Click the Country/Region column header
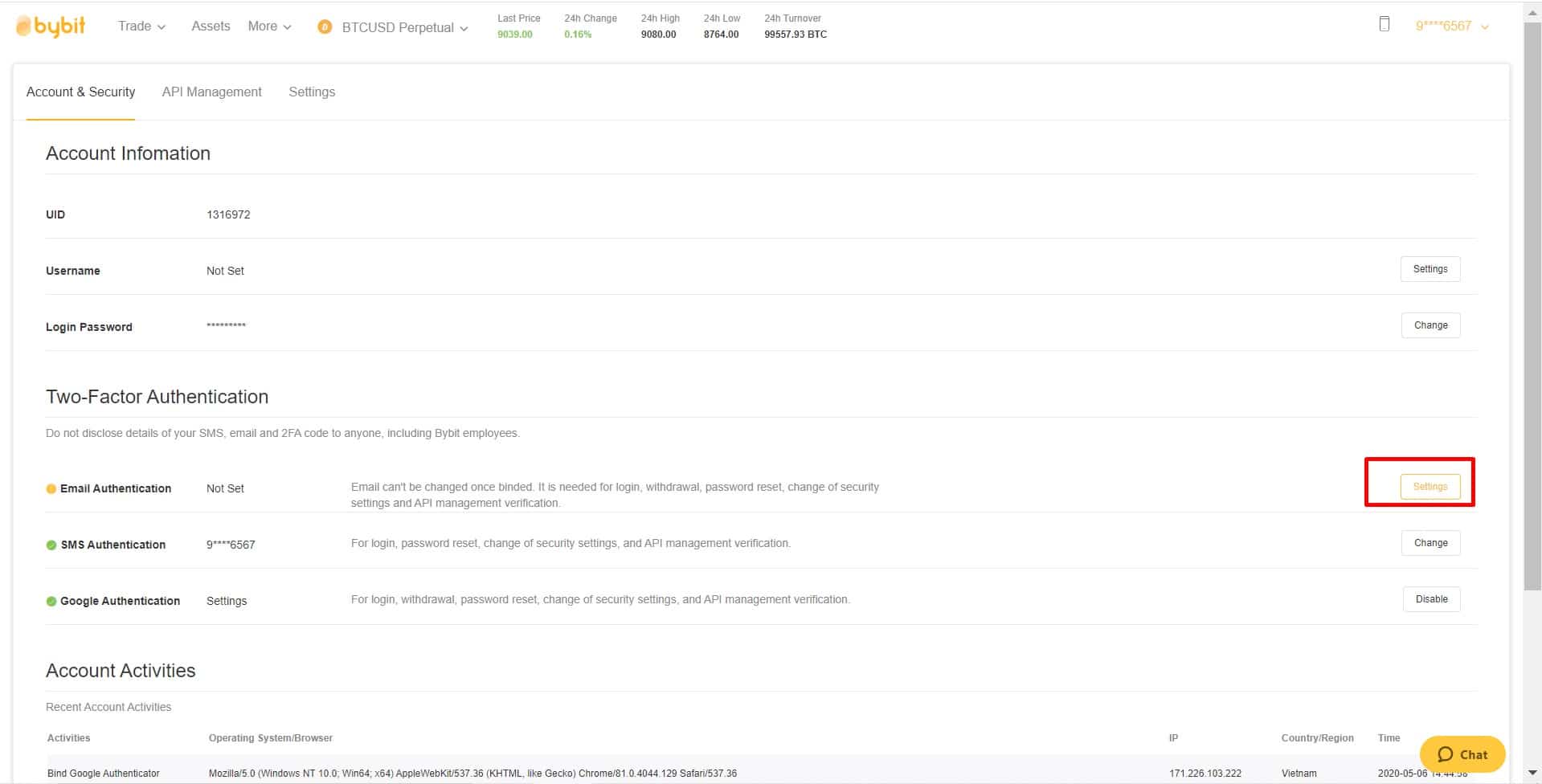 pyautogui.click(x=1318, y=738)
